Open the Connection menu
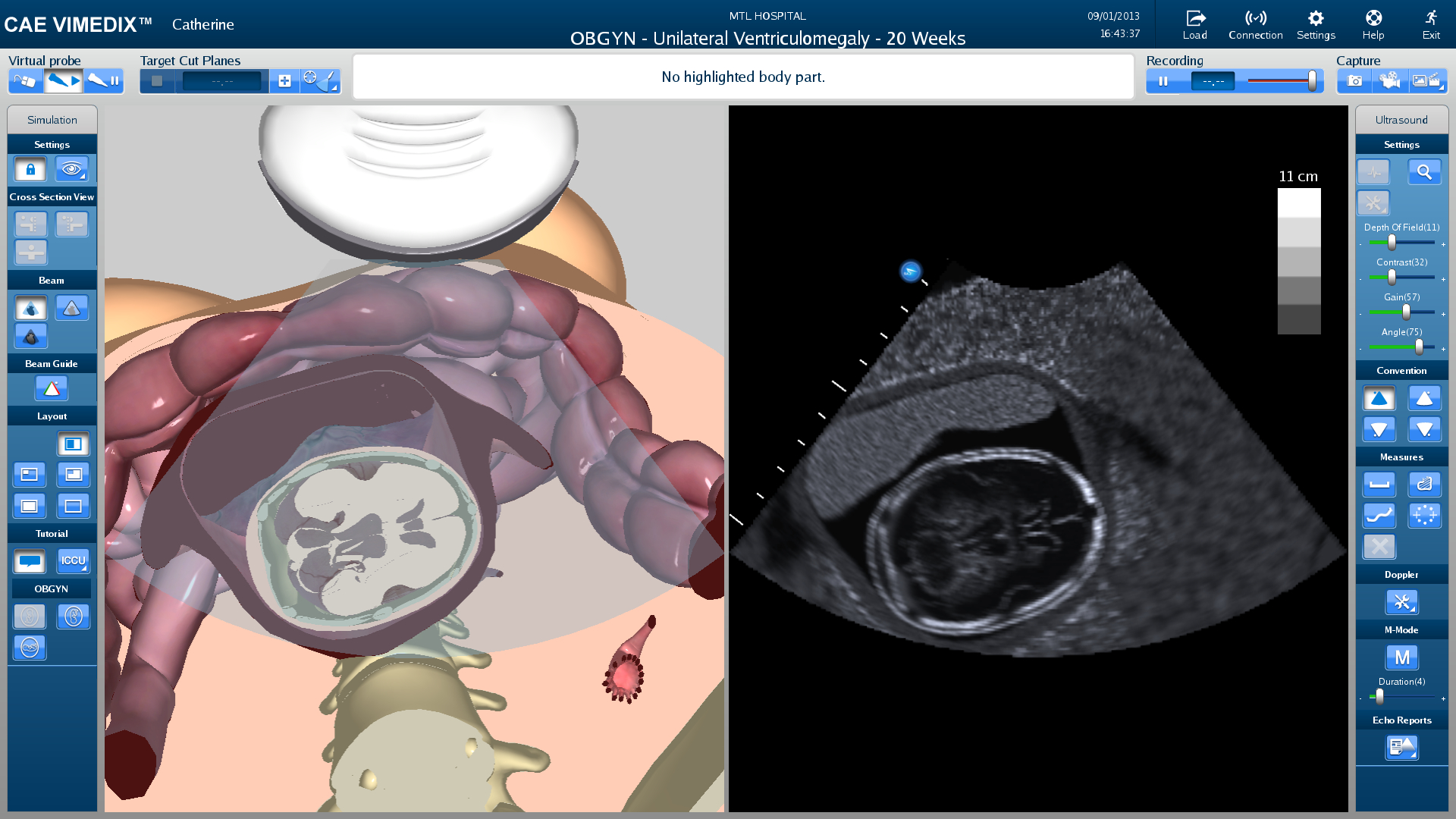 tap(1256, 24)
